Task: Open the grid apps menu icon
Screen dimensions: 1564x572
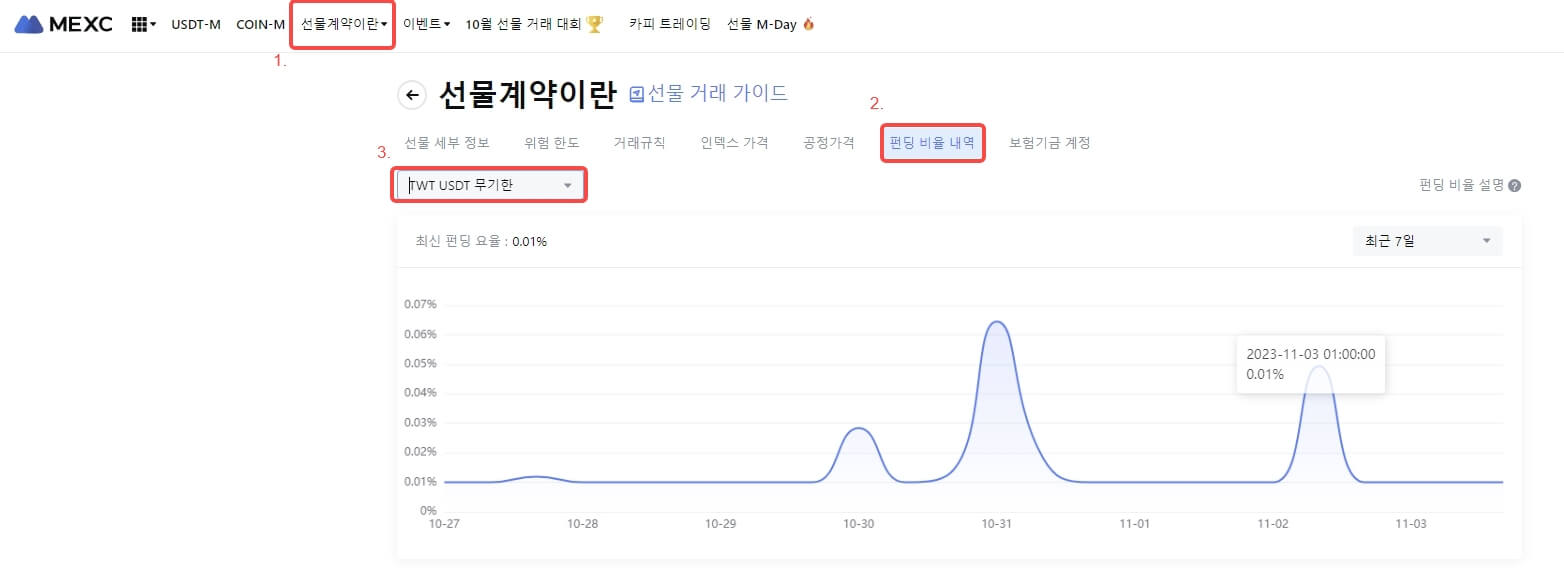Action: click(x=141, y=24)
